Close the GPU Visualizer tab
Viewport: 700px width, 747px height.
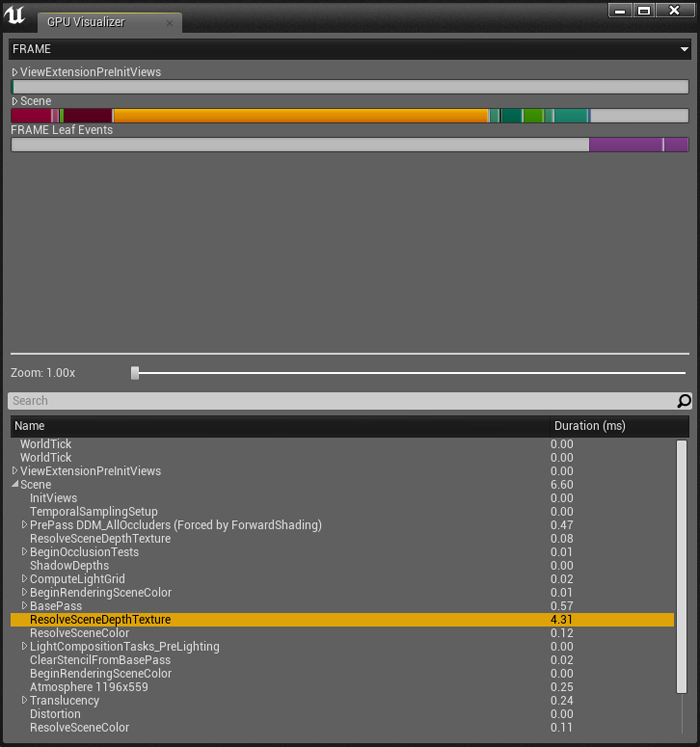click(x=169, y=23)
